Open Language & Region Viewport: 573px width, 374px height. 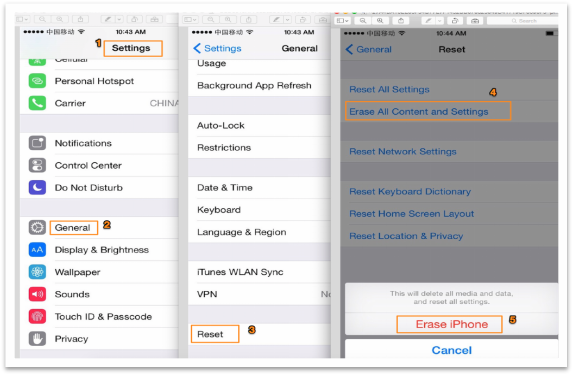(259, 232)
